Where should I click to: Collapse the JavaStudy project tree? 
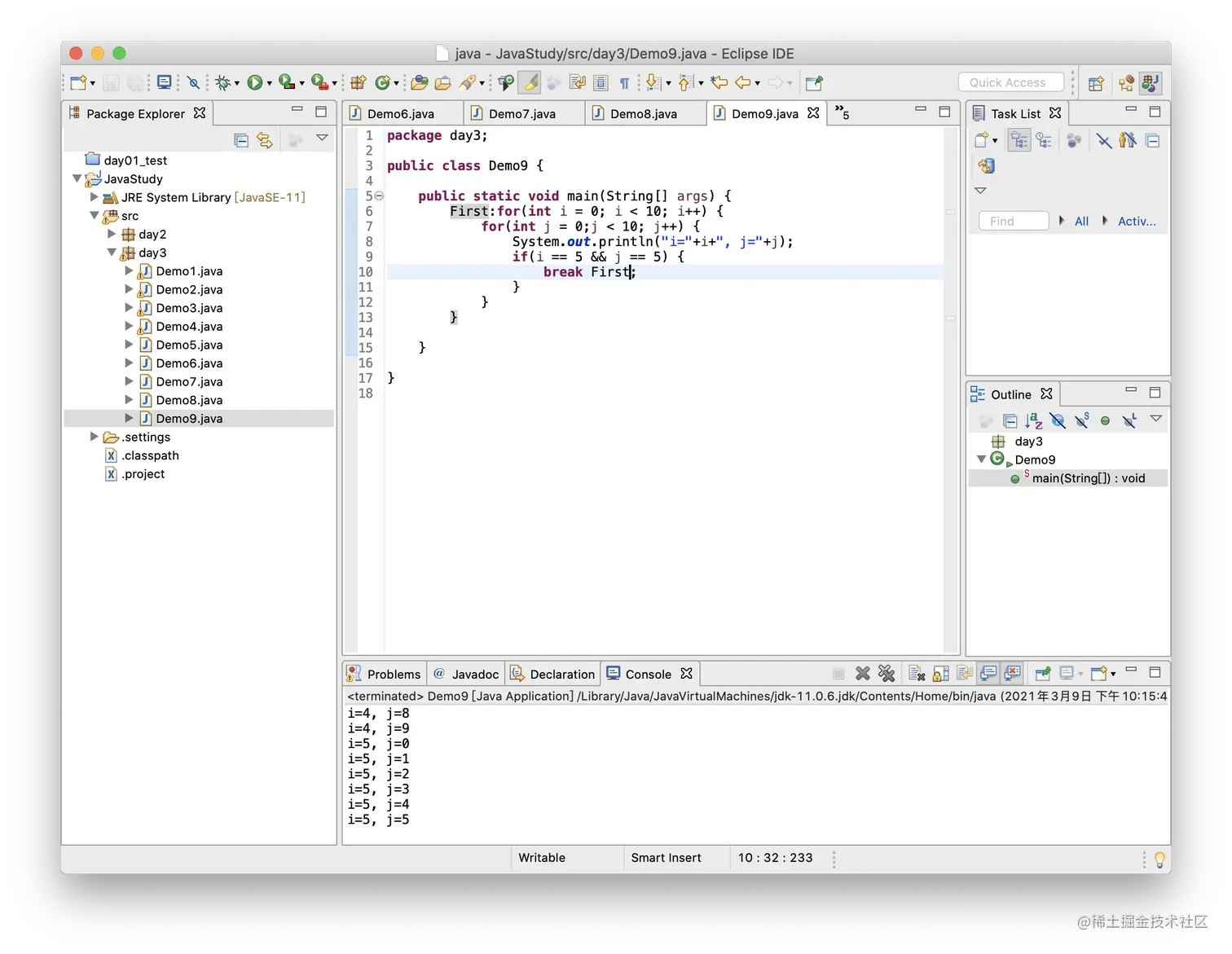[77, 178]
